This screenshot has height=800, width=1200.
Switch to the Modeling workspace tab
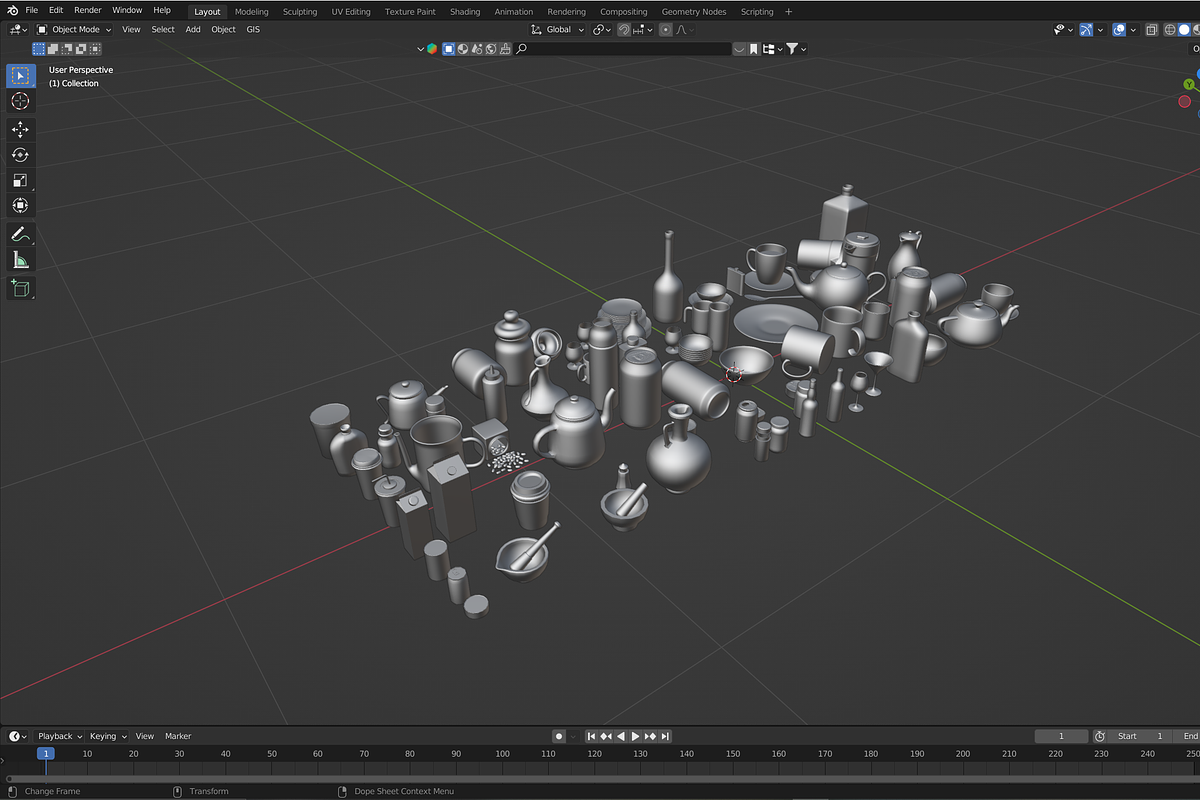tap(252, 12)
